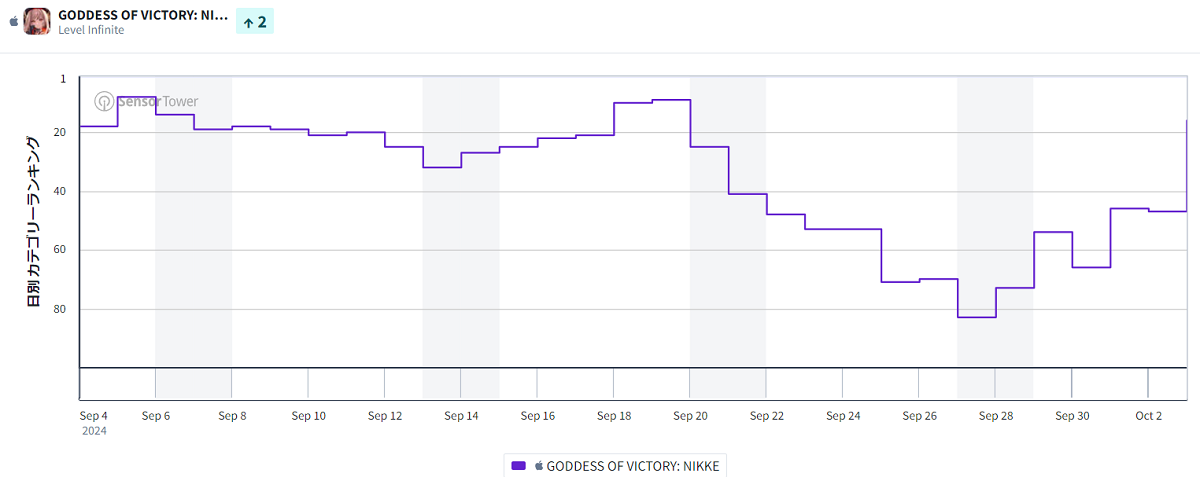Click the Apple platform icon beside the app thumbnail
Screen dimensions: 1200x477
click(13, 20)
